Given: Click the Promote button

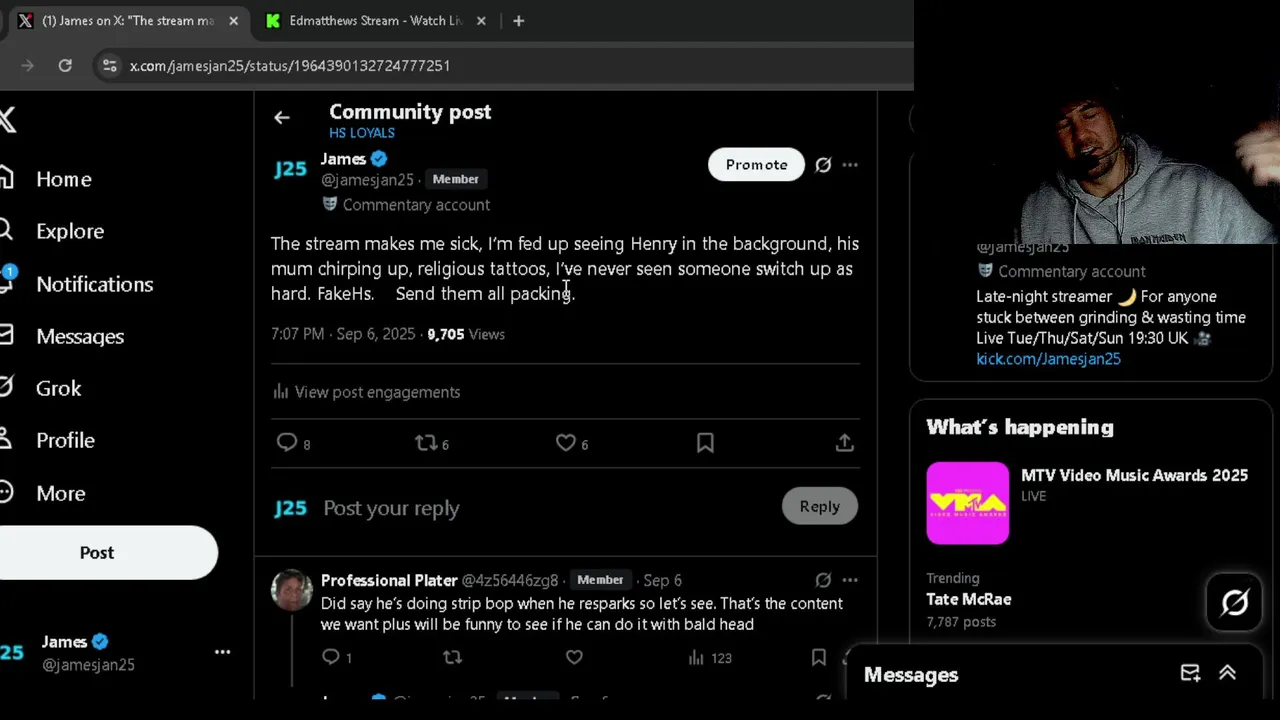Looking at the screenshot, I should tap(756, 165).
